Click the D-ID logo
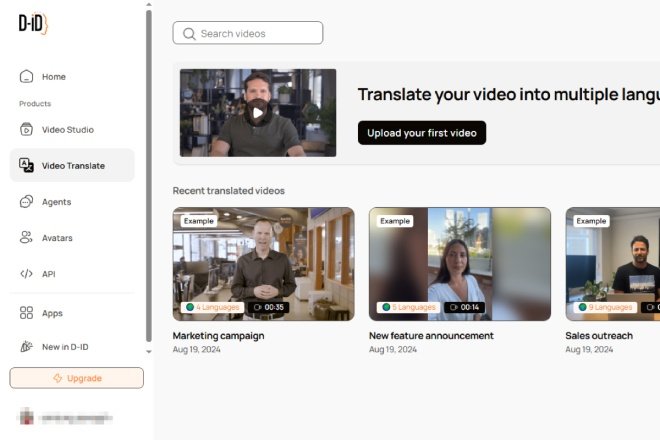The height and width of the screenshot is (440, 660). coord(33,23)
